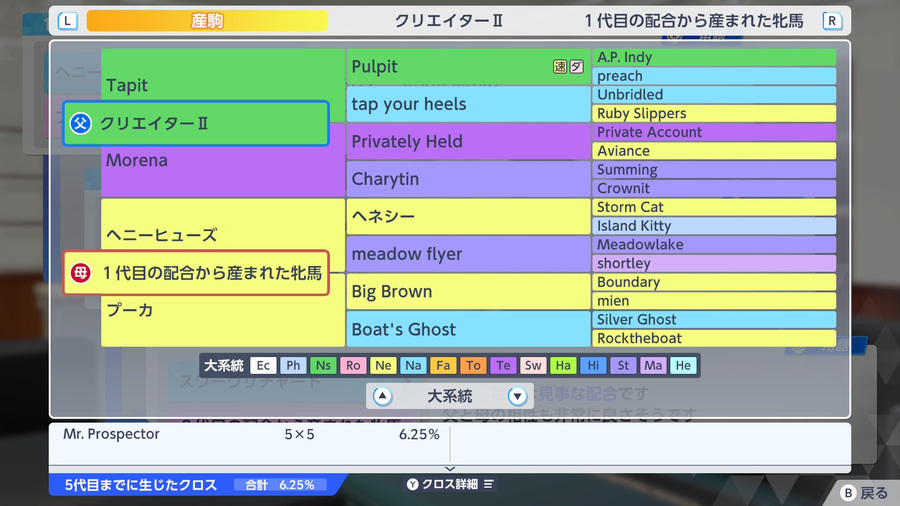Click the Aviance ancestor cell
Viewport: 900px width, 506px height.
click(714, 151)
